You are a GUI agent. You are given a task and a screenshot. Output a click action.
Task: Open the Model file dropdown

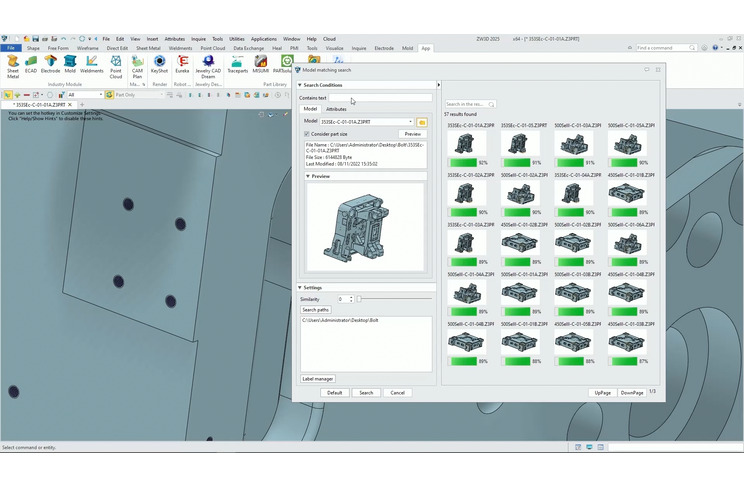click(410, 122)
